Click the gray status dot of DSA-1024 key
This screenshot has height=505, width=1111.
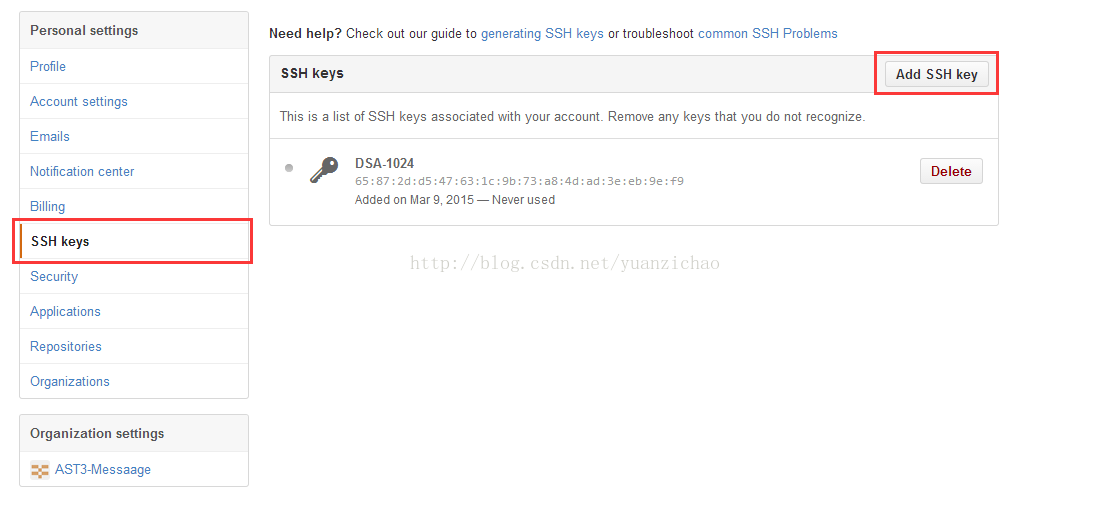[289, 168]
